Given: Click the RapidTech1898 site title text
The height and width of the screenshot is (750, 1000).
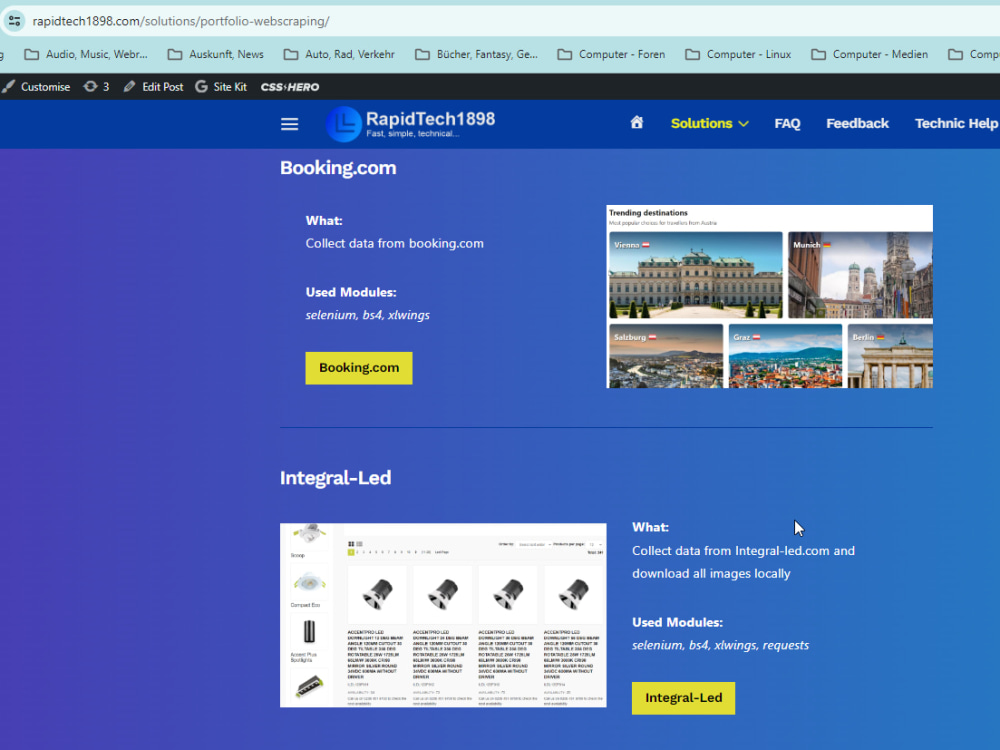Looking at the screenshot, I should click(x=430, y=119).
